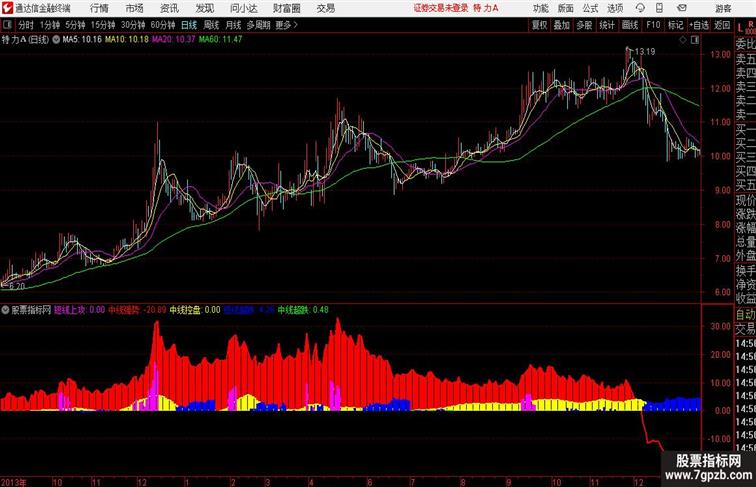Click the MA20: 10.37 label
This screenshot has height=487, width=756.
pyautogui.click(x=174, y=40)
